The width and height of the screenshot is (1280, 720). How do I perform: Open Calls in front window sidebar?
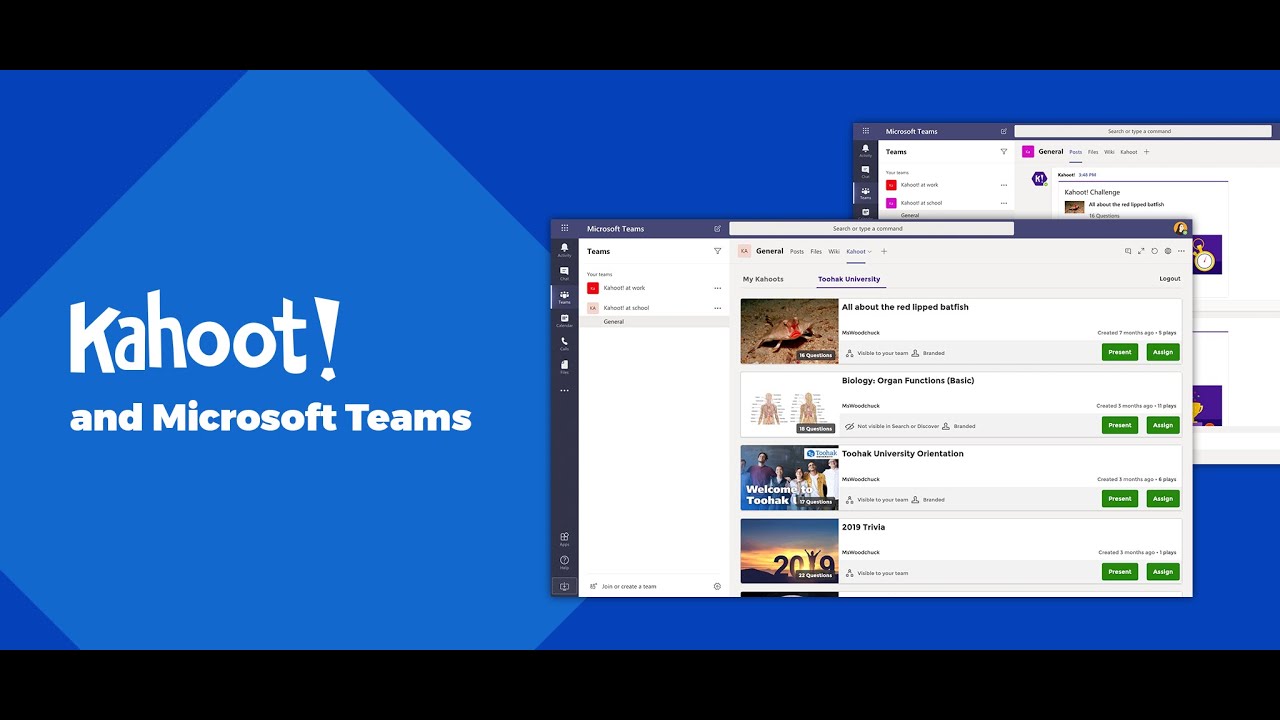pyautogui.click(x=565, y=343)
